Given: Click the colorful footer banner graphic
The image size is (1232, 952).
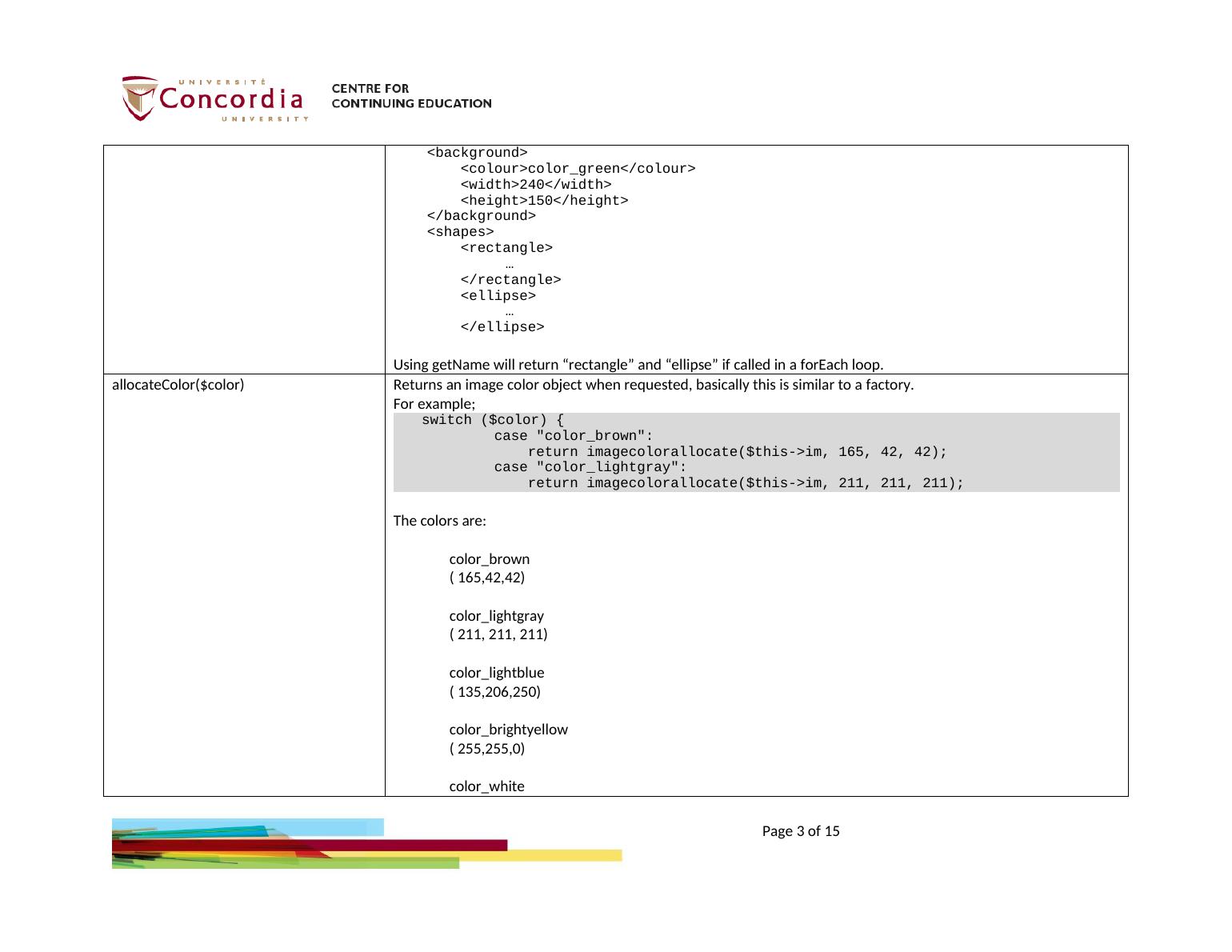Looking at the screenshot, I should [366, 843].
